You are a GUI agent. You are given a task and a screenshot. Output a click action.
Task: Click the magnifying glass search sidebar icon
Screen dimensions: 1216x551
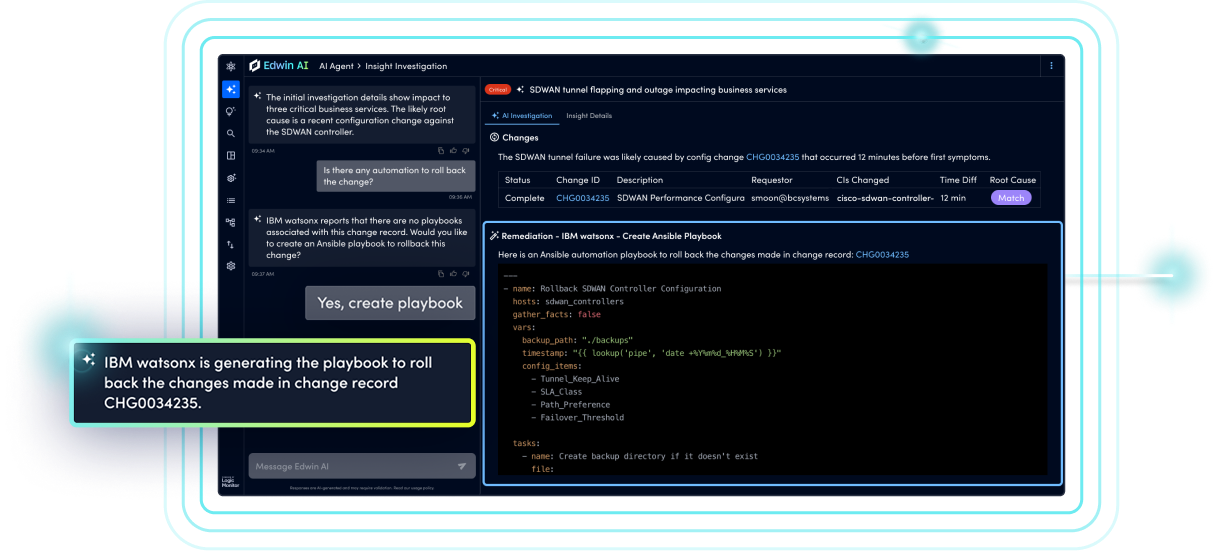click(231, 133)
